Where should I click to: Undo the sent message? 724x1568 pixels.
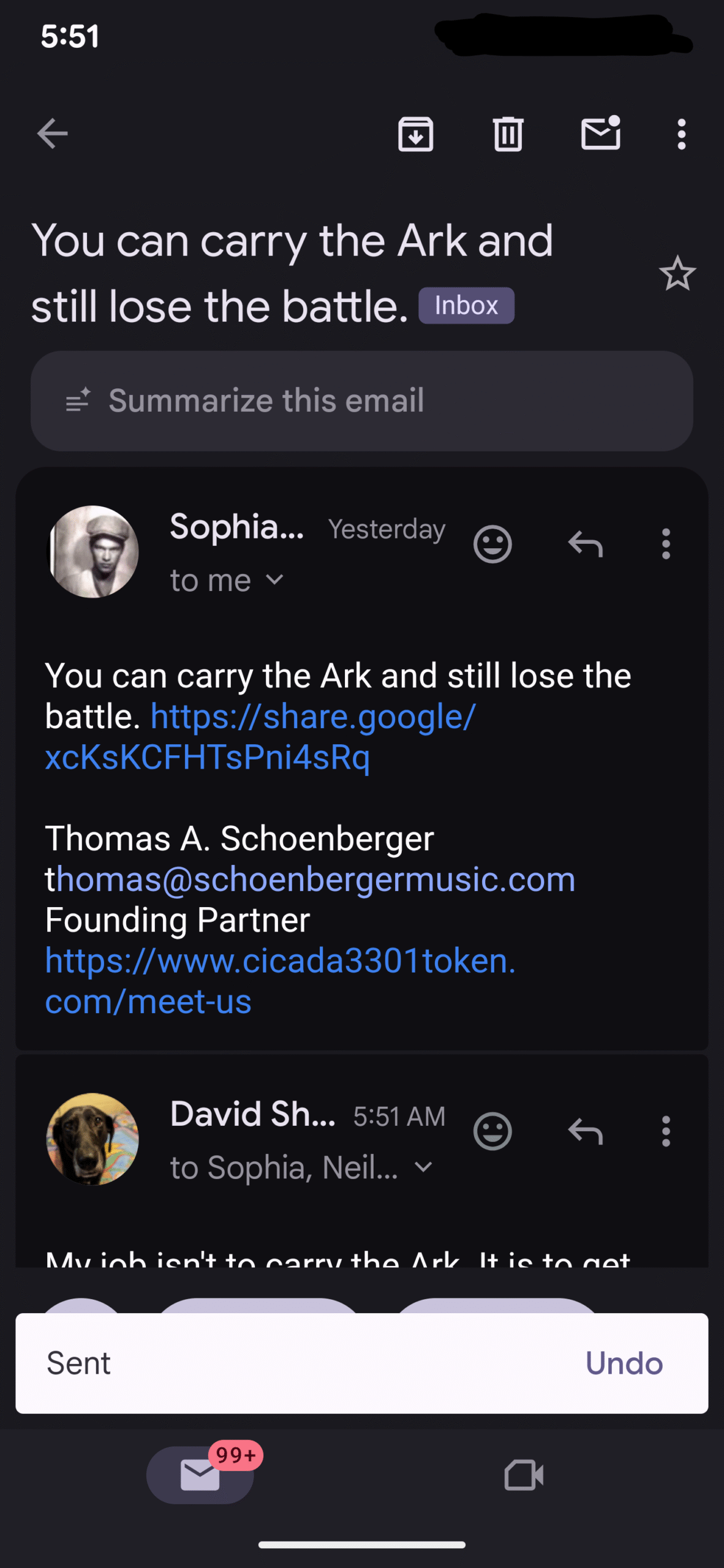624,1363
